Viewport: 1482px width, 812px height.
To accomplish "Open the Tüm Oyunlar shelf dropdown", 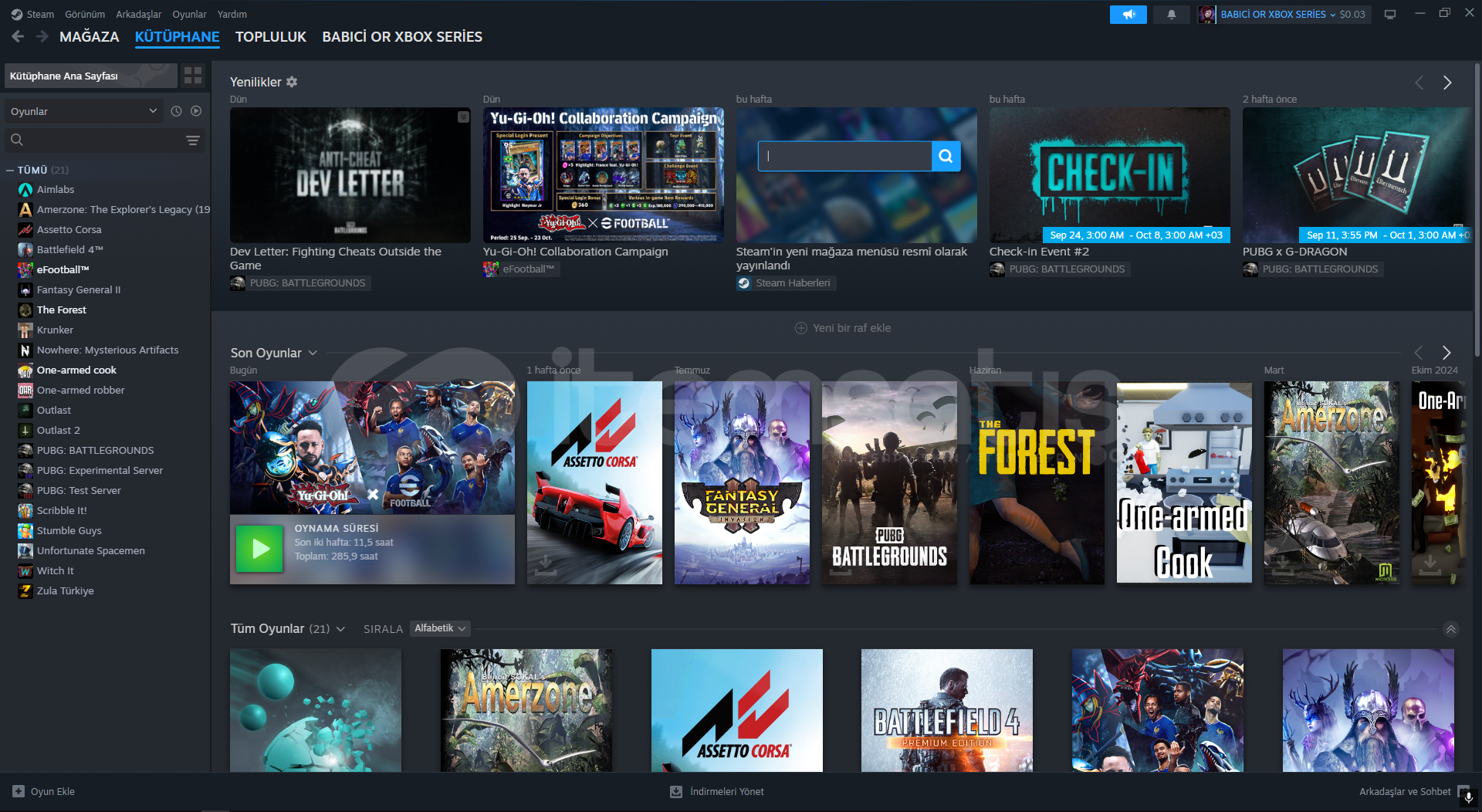I will point(340,629).
